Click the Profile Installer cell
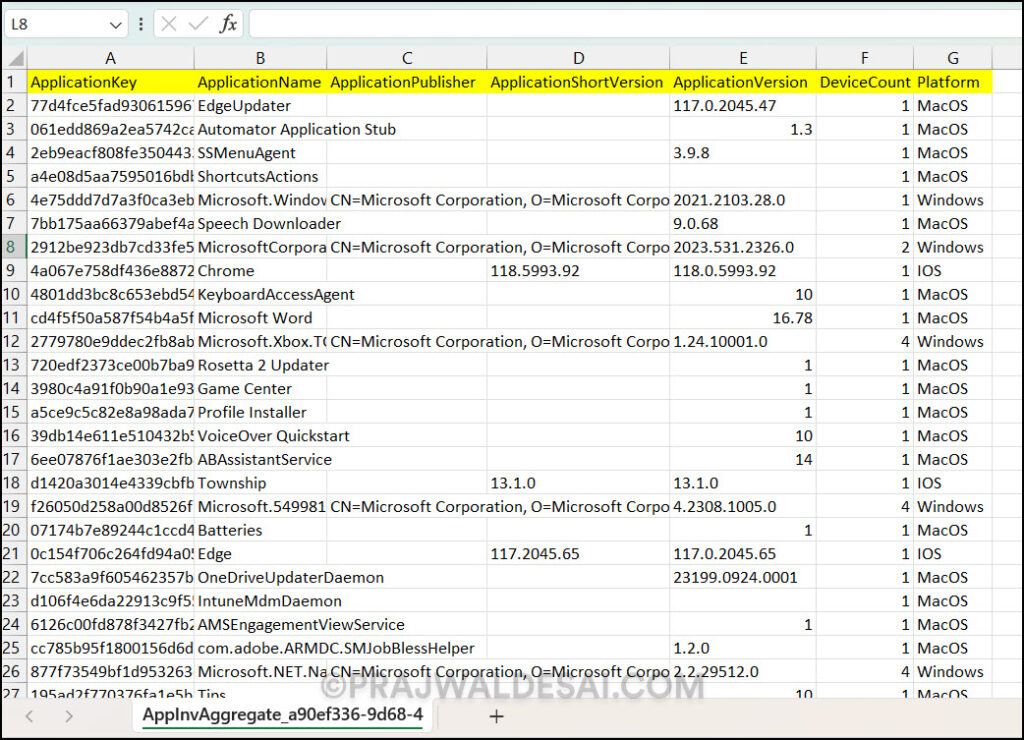This screenshot has width=1024, height=740. pyautogui.click(x=260, y=413)
